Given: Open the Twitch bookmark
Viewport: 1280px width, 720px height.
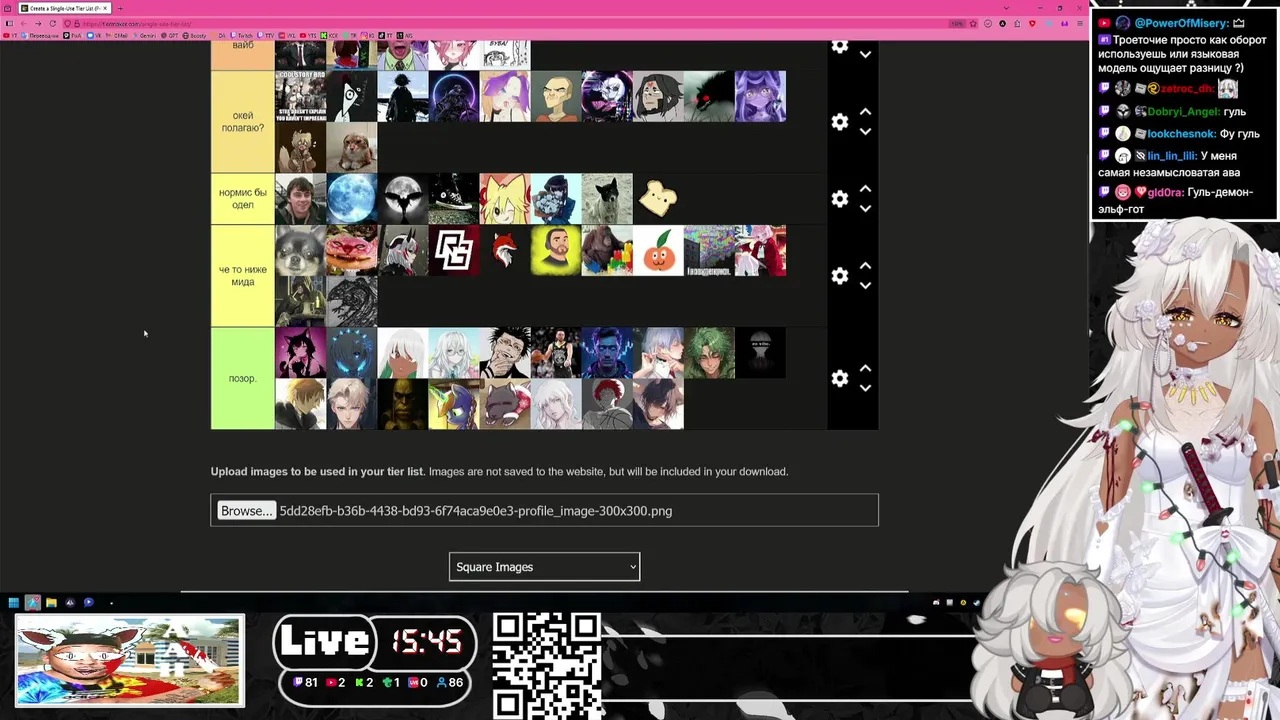Looking at the screenshot, I should point(241,35).
